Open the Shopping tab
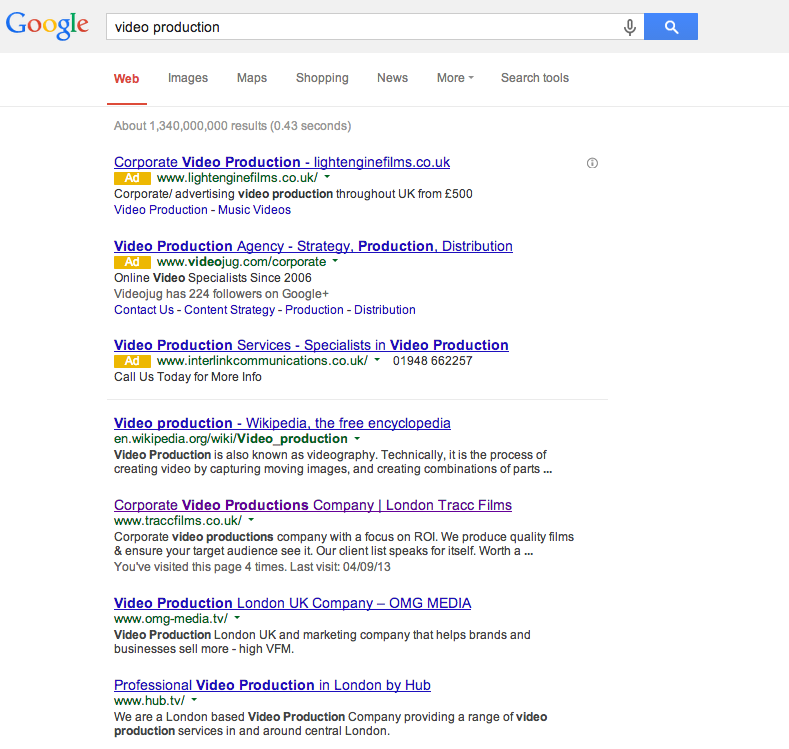 point(322,78)
